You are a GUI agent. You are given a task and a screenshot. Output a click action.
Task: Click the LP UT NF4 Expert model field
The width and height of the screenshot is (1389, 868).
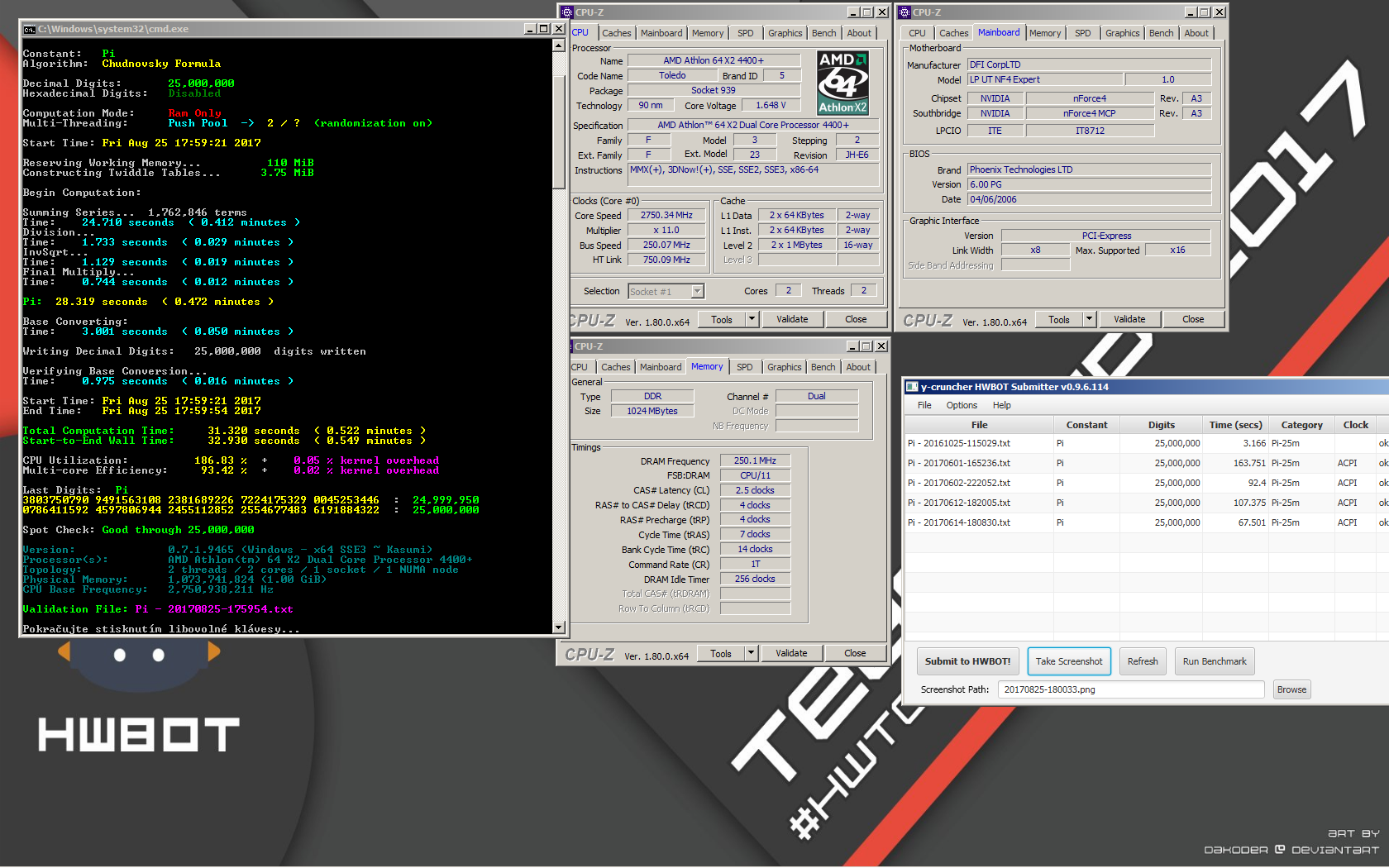[1045, 79]
